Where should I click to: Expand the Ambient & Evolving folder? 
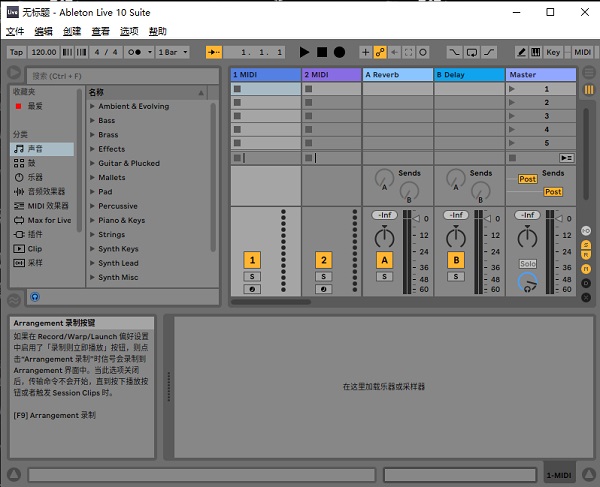tap(92, 106)
